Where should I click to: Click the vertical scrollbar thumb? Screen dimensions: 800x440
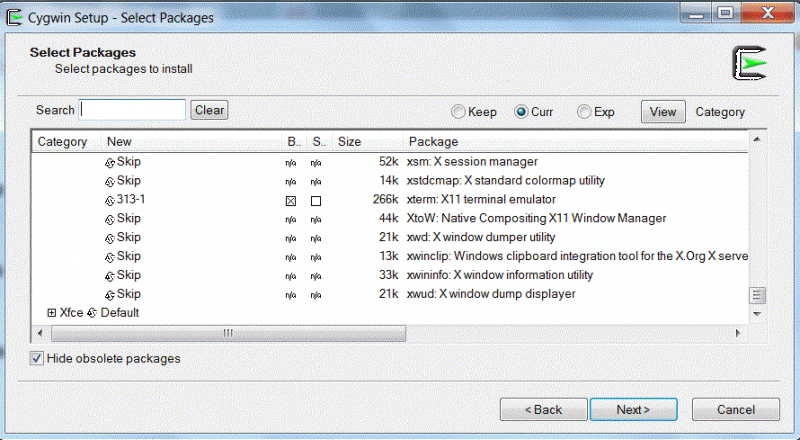point(757,295)
